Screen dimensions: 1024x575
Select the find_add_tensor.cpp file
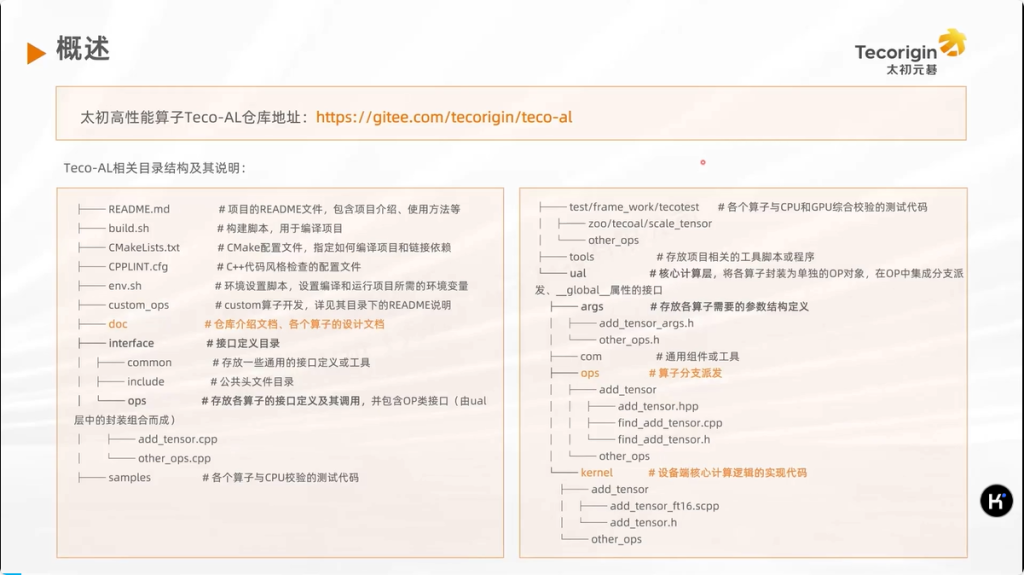point(669,423)
